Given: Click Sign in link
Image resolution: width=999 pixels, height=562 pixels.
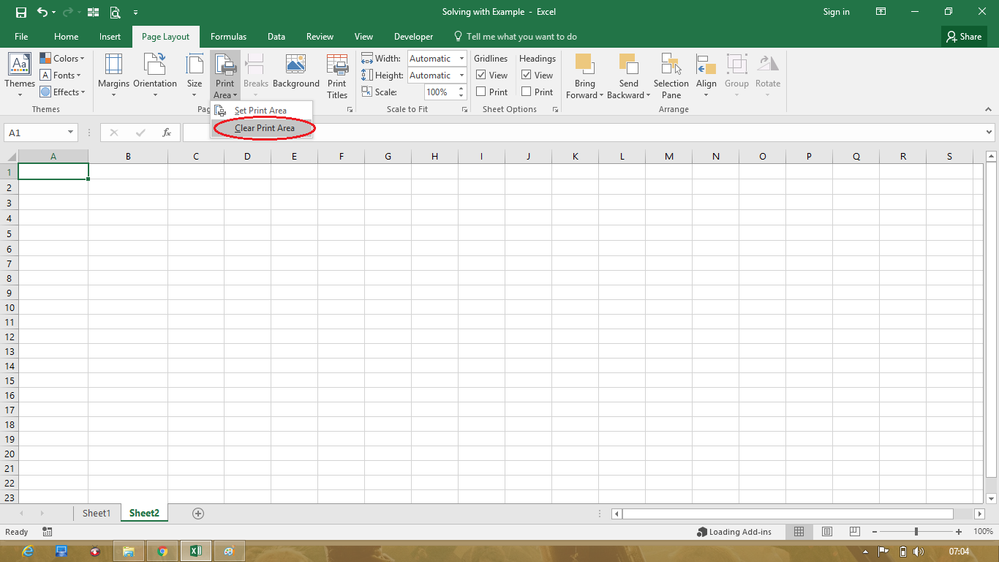Looking at the screenshot, I should click(836, 11).
